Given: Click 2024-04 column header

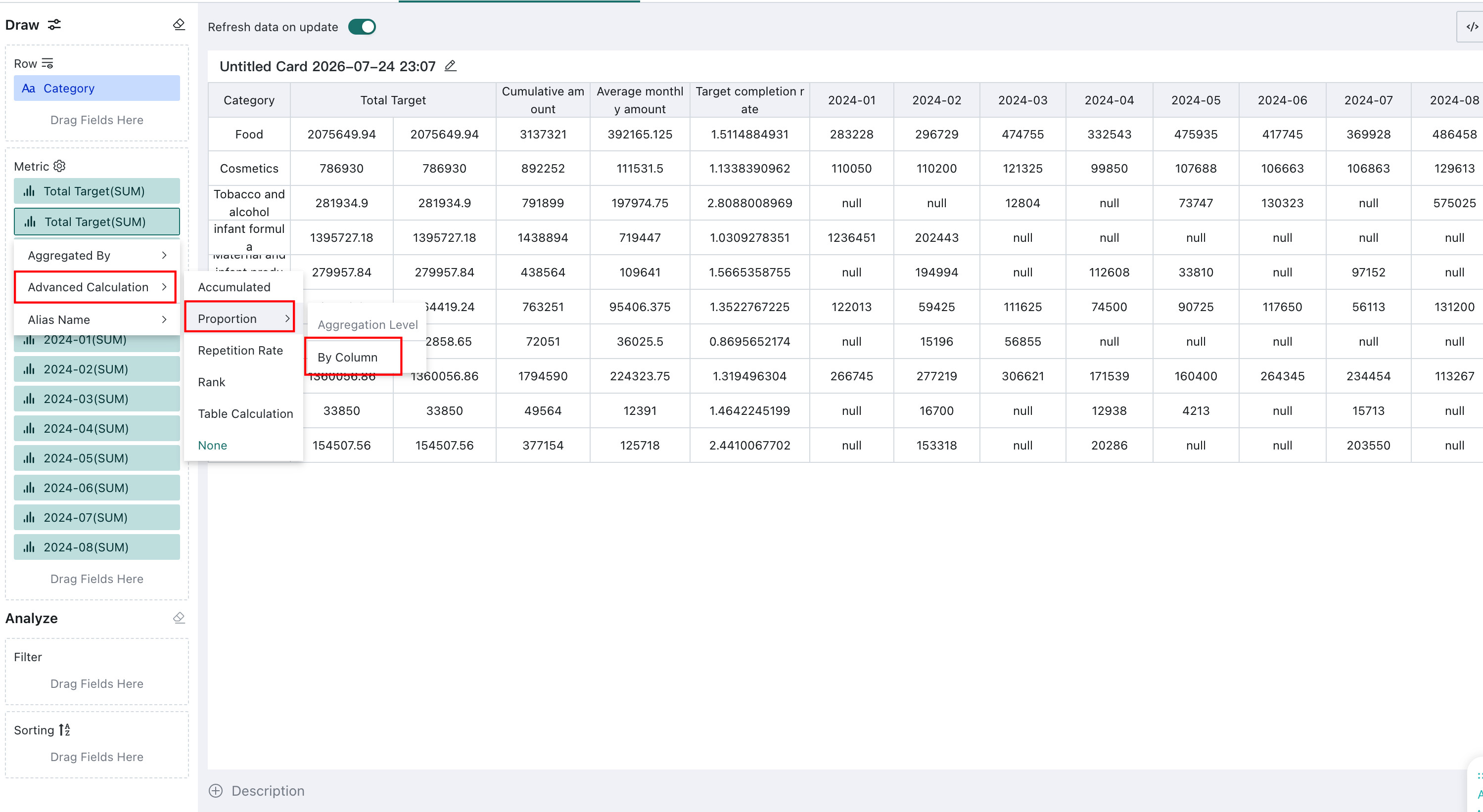Looking at the screenshot, I should [x=1109, y=100].
